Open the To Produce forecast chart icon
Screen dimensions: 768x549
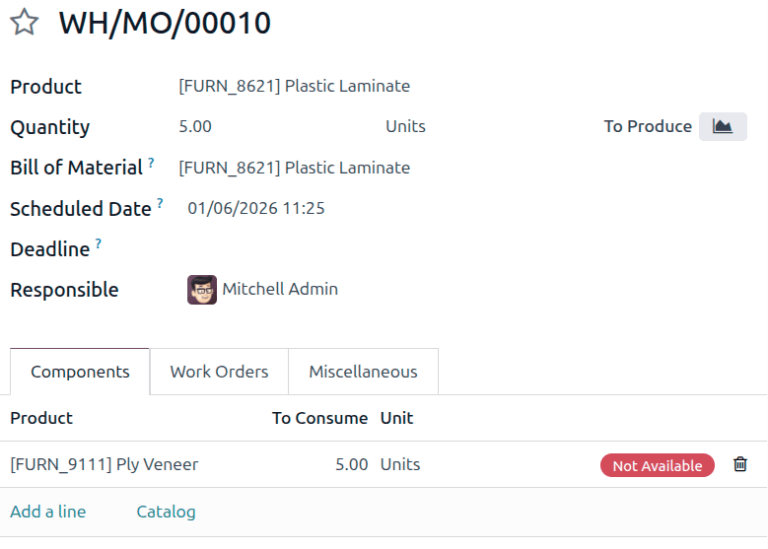coord(722,127)
